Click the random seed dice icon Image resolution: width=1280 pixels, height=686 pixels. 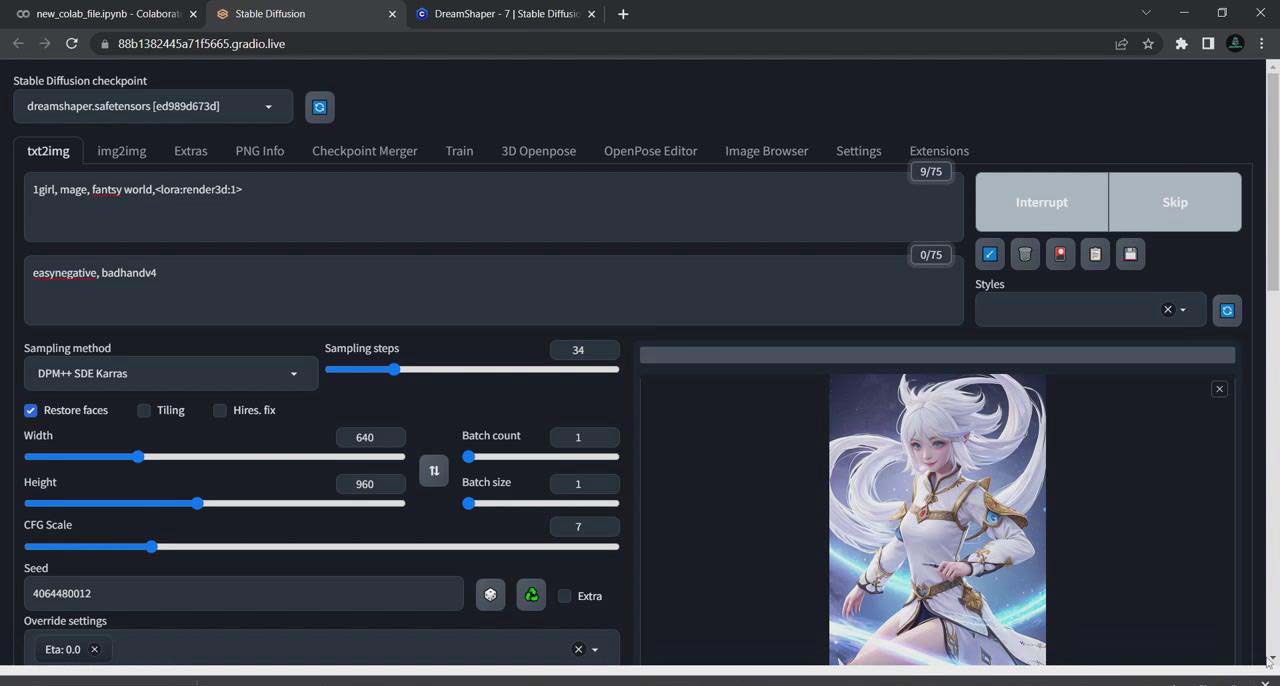pyautogui.click(x=490, y=594)
